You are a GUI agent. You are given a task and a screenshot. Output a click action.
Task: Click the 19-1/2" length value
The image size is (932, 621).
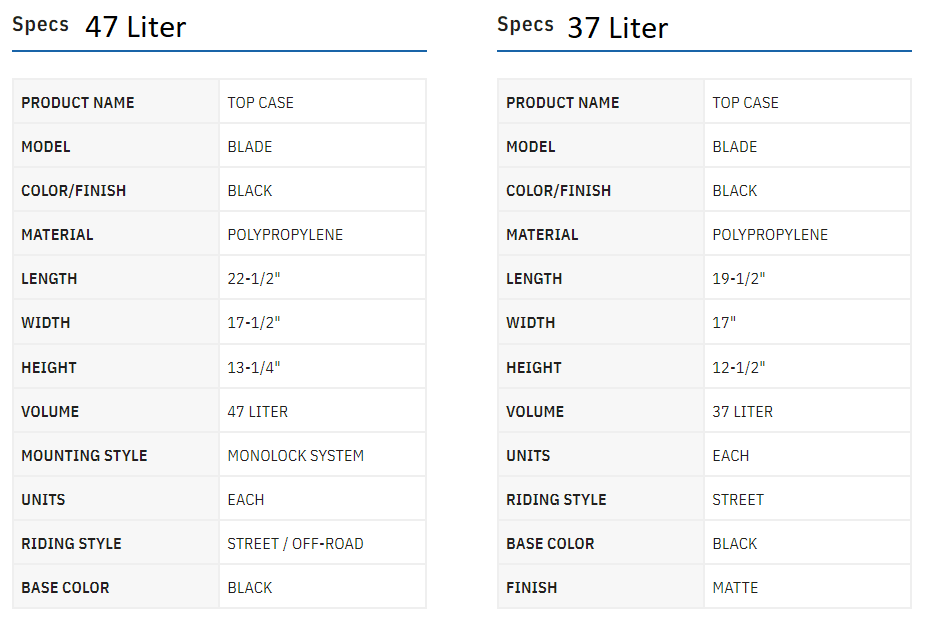[x=739, y=279]
